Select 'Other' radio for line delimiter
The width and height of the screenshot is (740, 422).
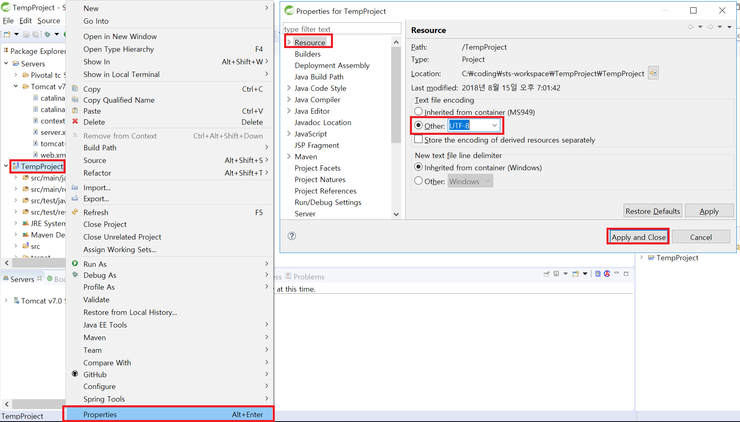tap(419, 182)
